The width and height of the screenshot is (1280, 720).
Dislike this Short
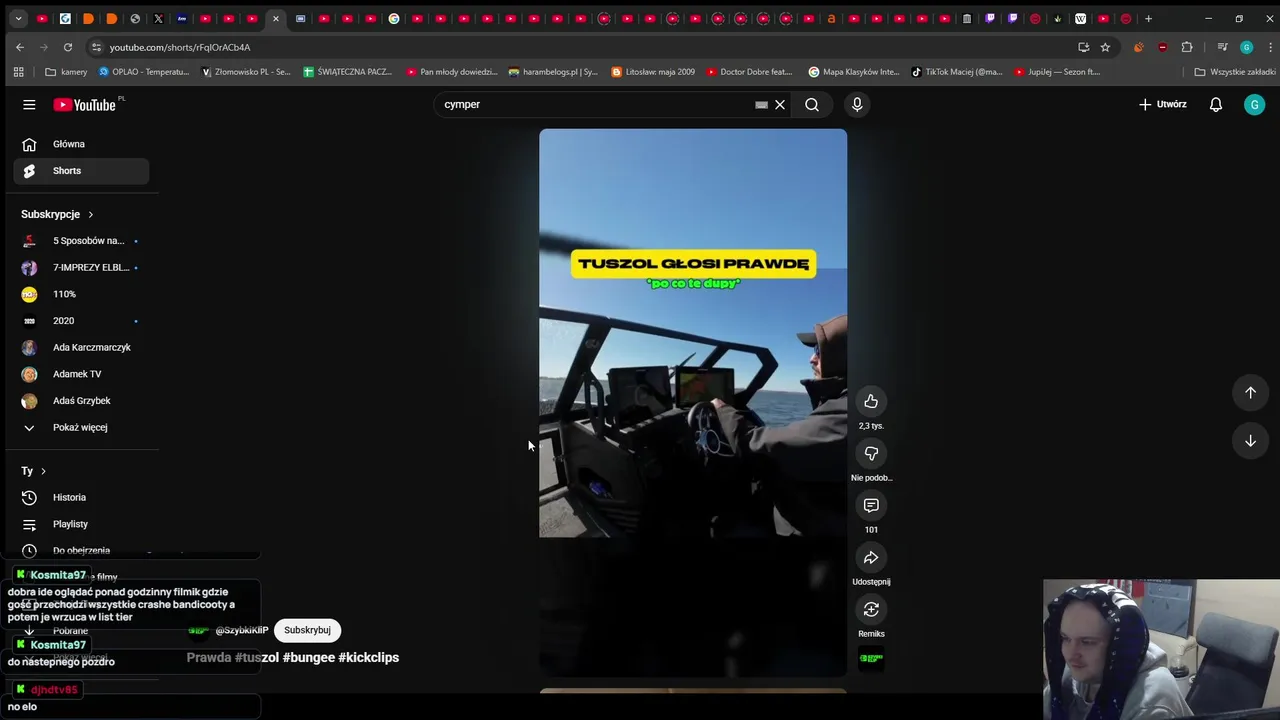click(x=871, y=453)
